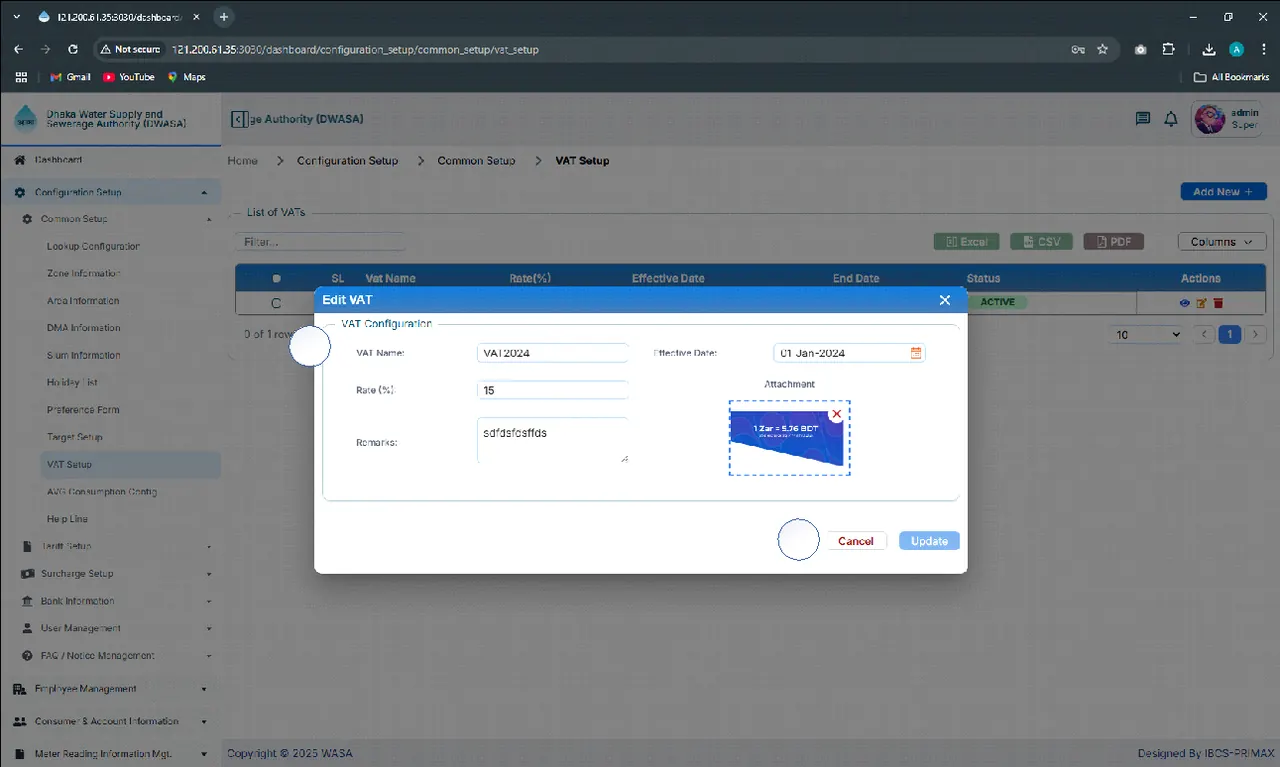This screenshot has width=1280, height=767.
Task: Edit the VAT row with pencil icon
Action: click(x=1202, y=303)
